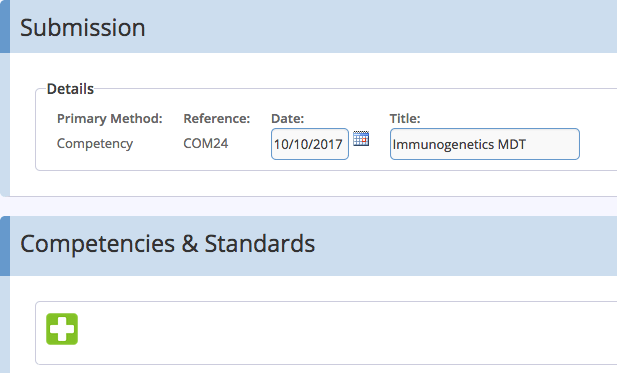Click the Date field showing 10/10/2017
This screenshot has height=373, width=617.
pyautogui.click(x=310, y=144)
